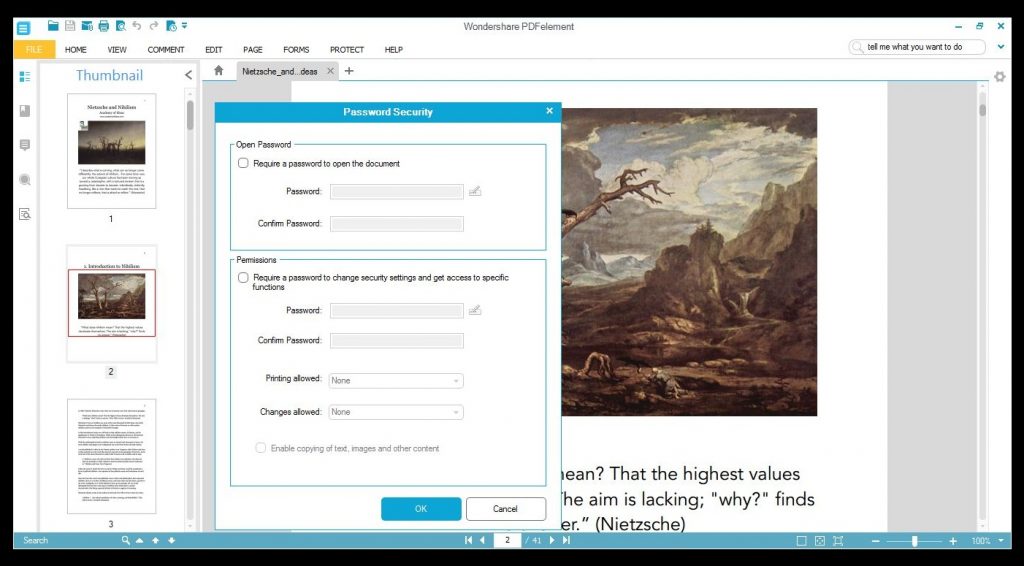Open the find-and-replace icon in left sidebar

coord(25,214)
